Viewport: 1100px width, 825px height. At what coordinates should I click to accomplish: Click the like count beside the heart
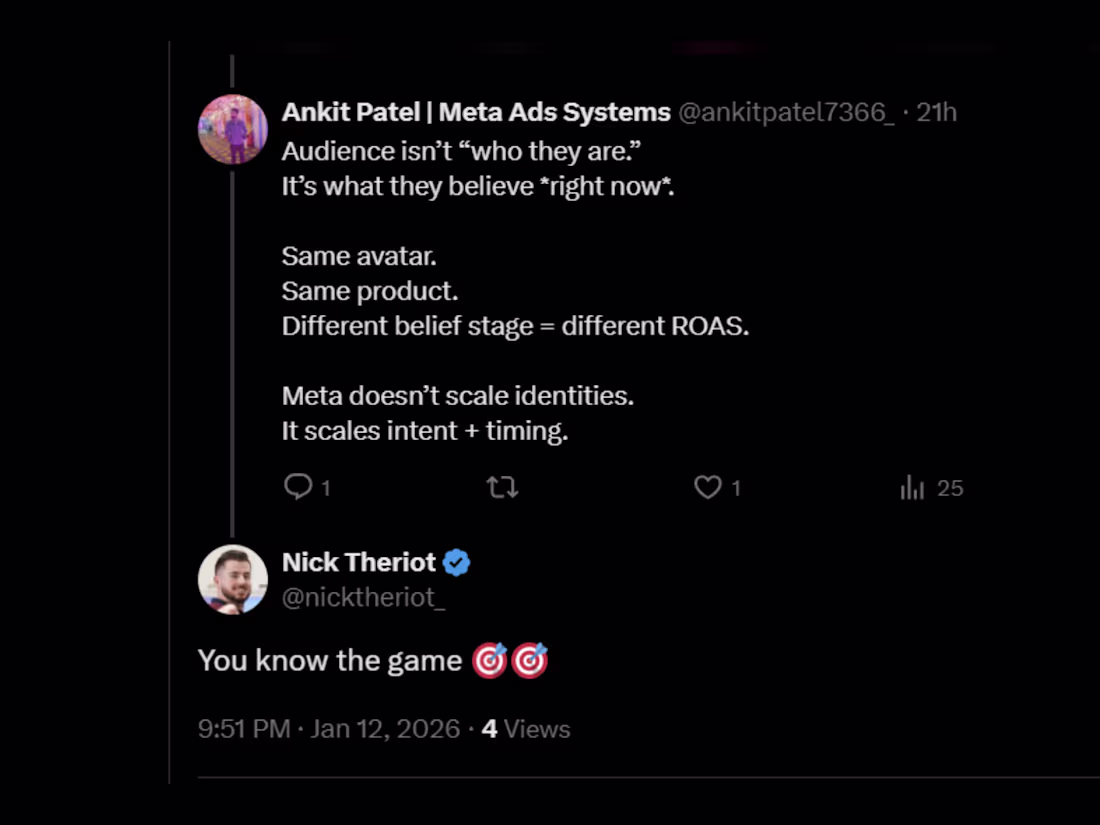point(736,488)
